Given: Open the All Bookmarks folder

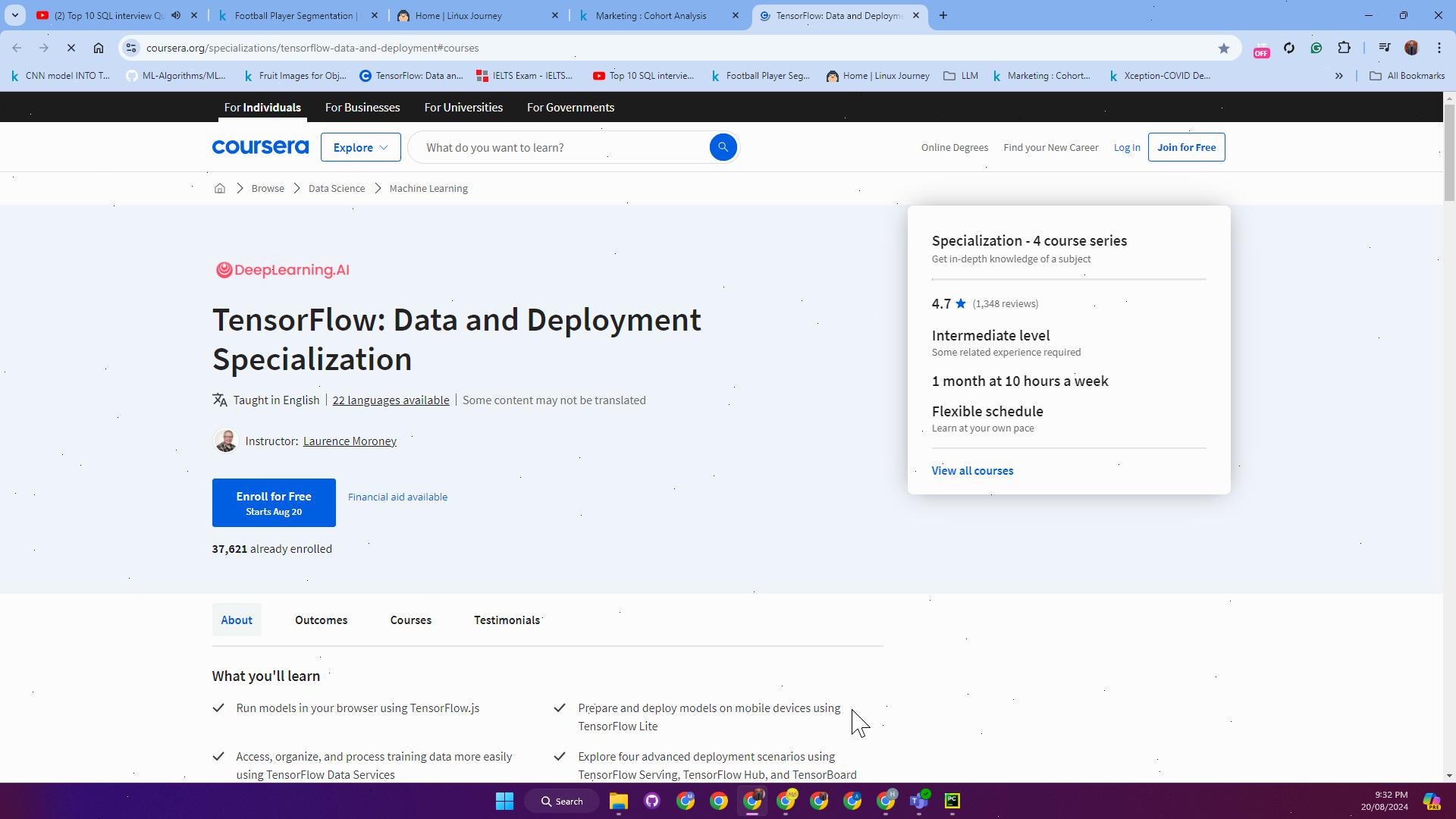Looking at the screenshot, I should coord(1407,76).
